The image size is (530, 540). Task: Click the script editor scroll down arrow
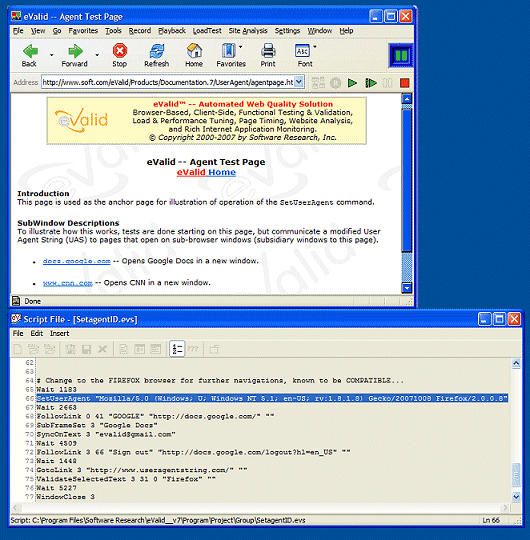click(516, 496)
